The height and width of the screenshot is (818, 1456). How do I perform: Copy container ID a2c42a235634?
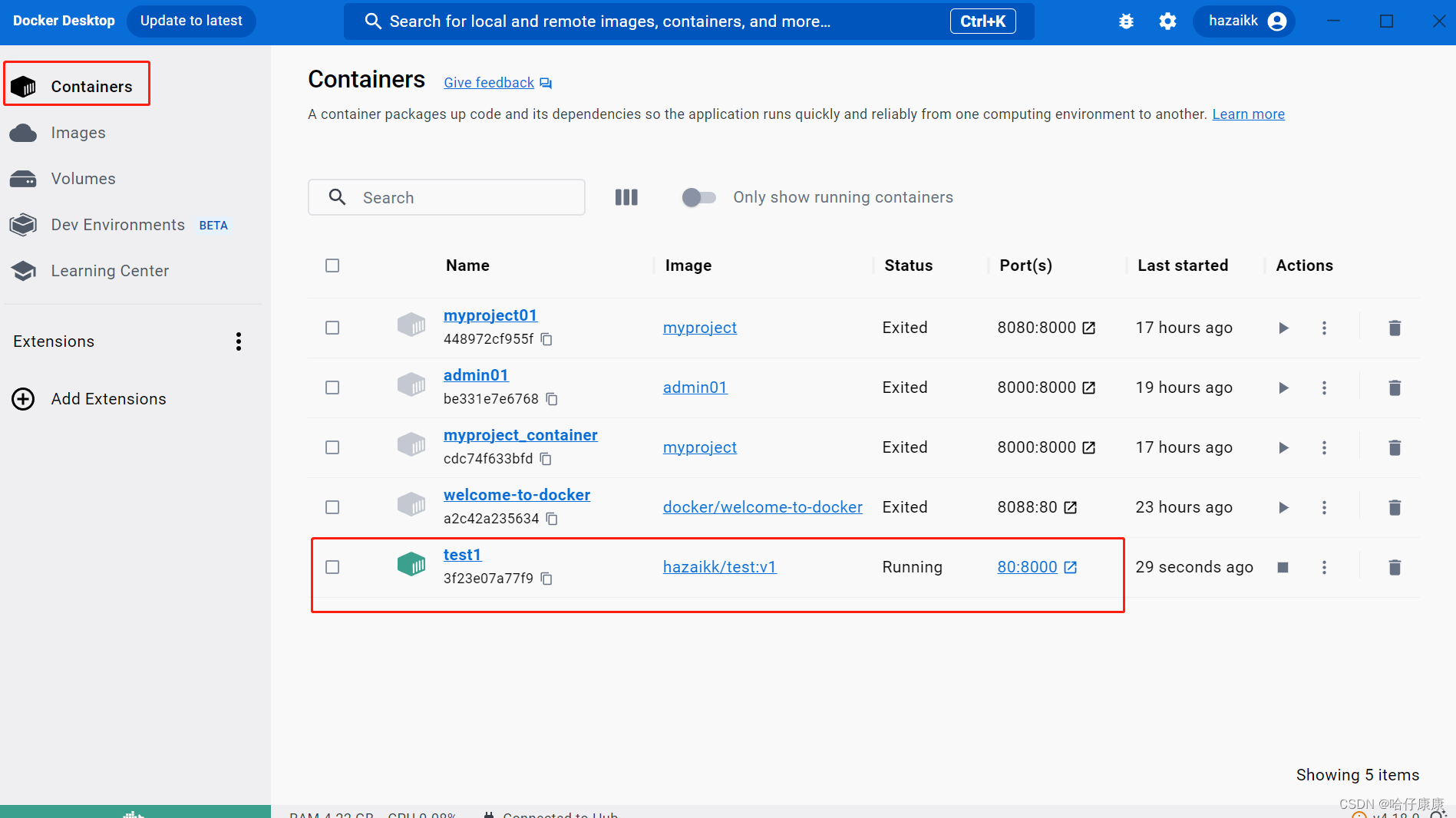pyautogui.click(x=552, y=519)
